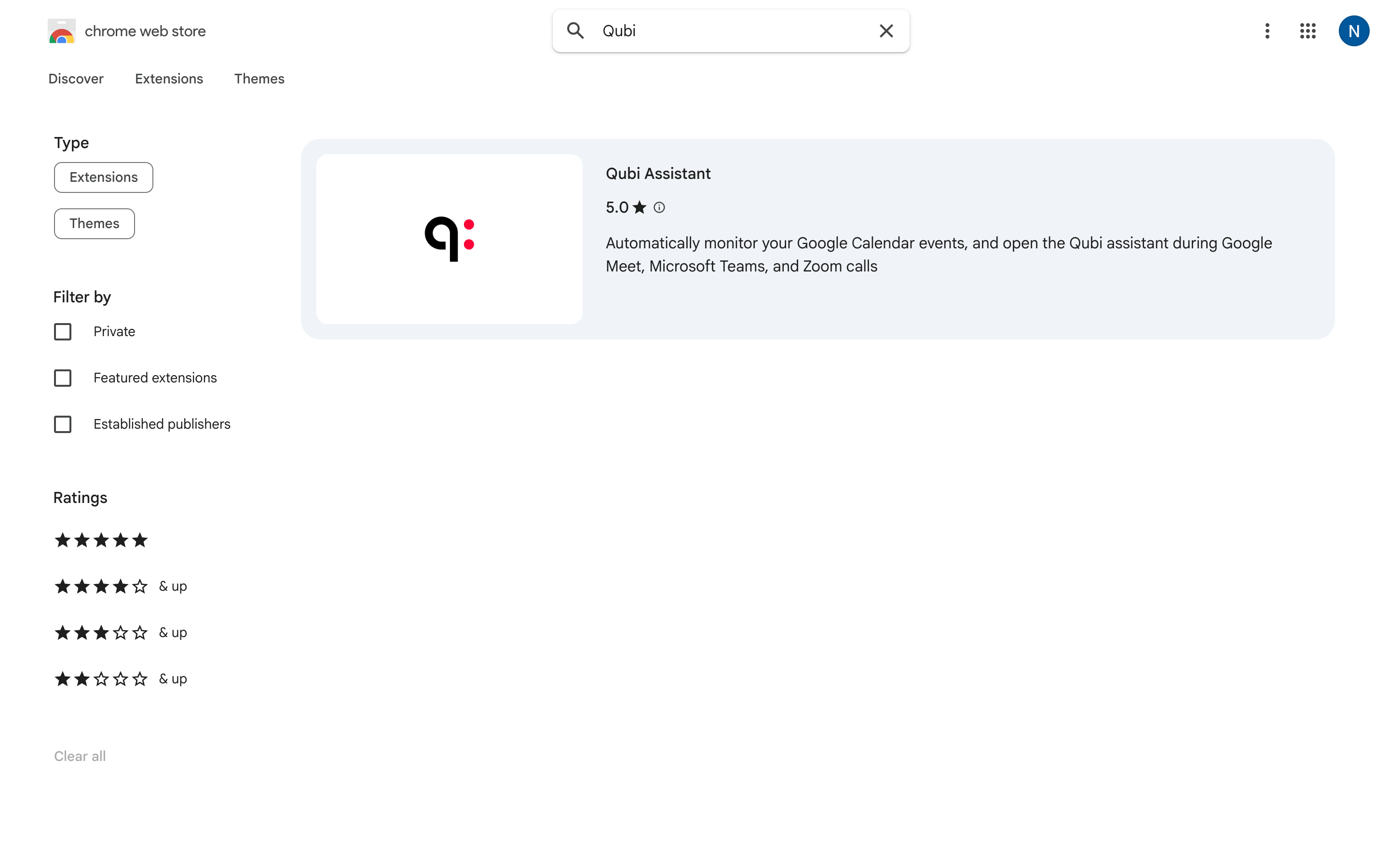Viewport: 1389px width, 868px height.
Task: Focus the search field containing Qubi
Action: (731, 31)
